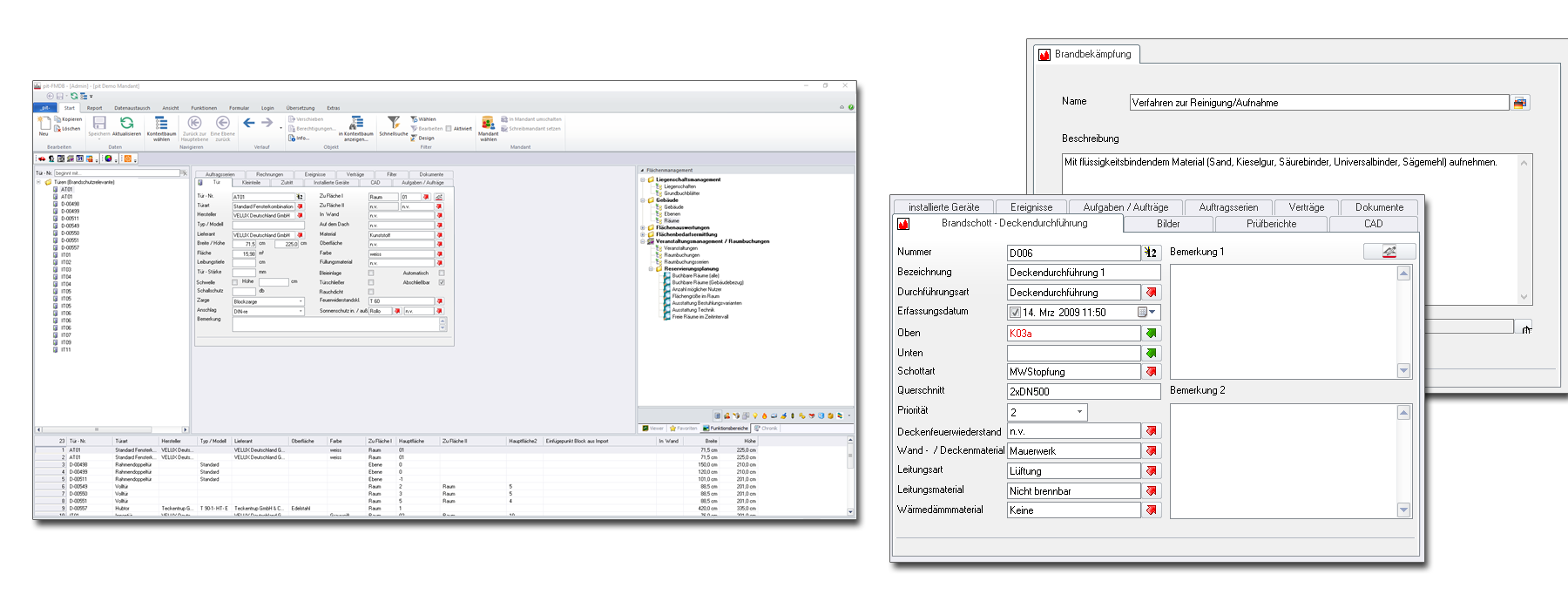Open the Priorität dropdown
Screen dimensions: 1568x601
pyautogui.click(x=1079, y=412)
